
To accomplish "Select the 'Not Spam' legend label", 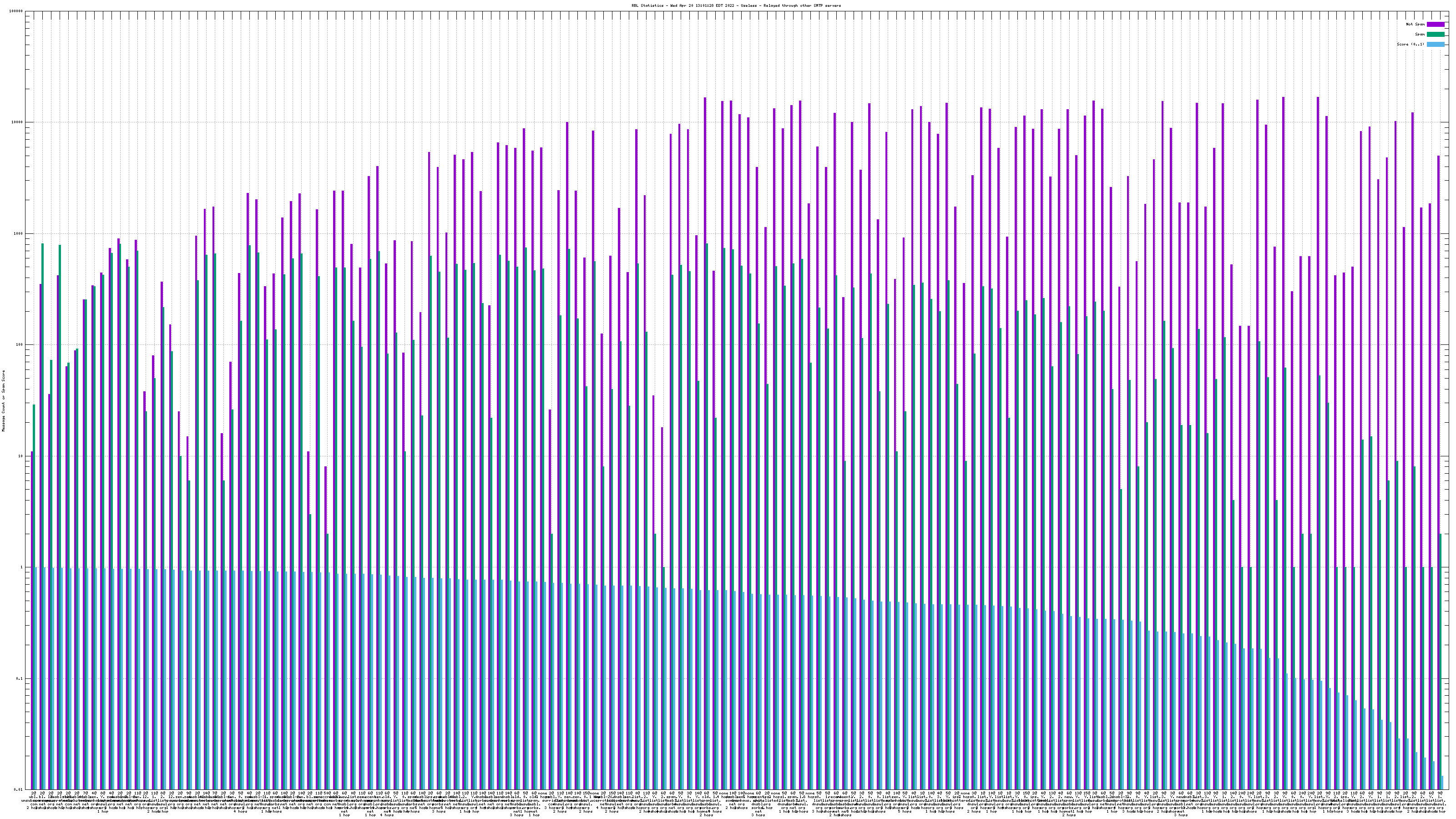I will pyautogui.click(x=1416, y=24).
